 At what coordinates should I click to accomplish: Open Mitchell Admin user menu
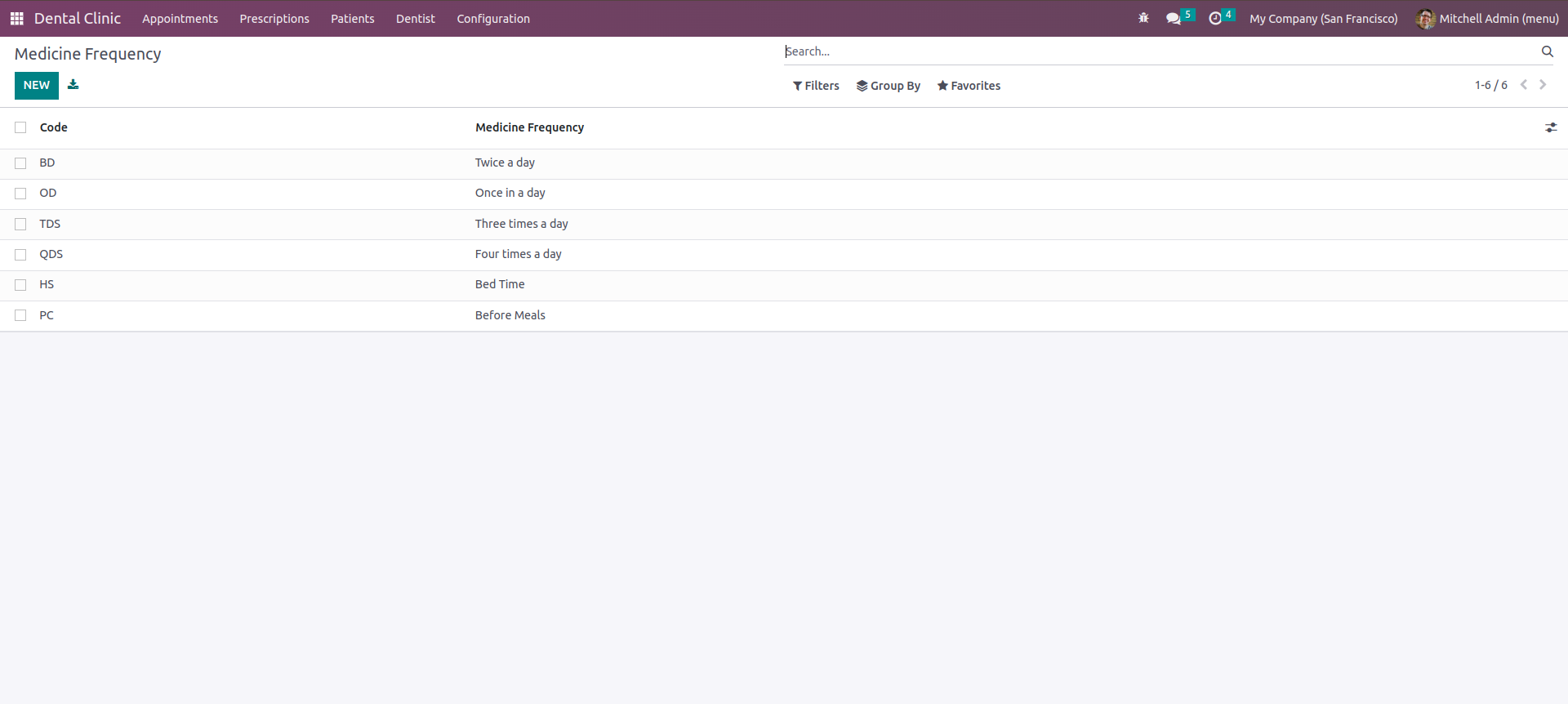click(x=1488, y=19)
